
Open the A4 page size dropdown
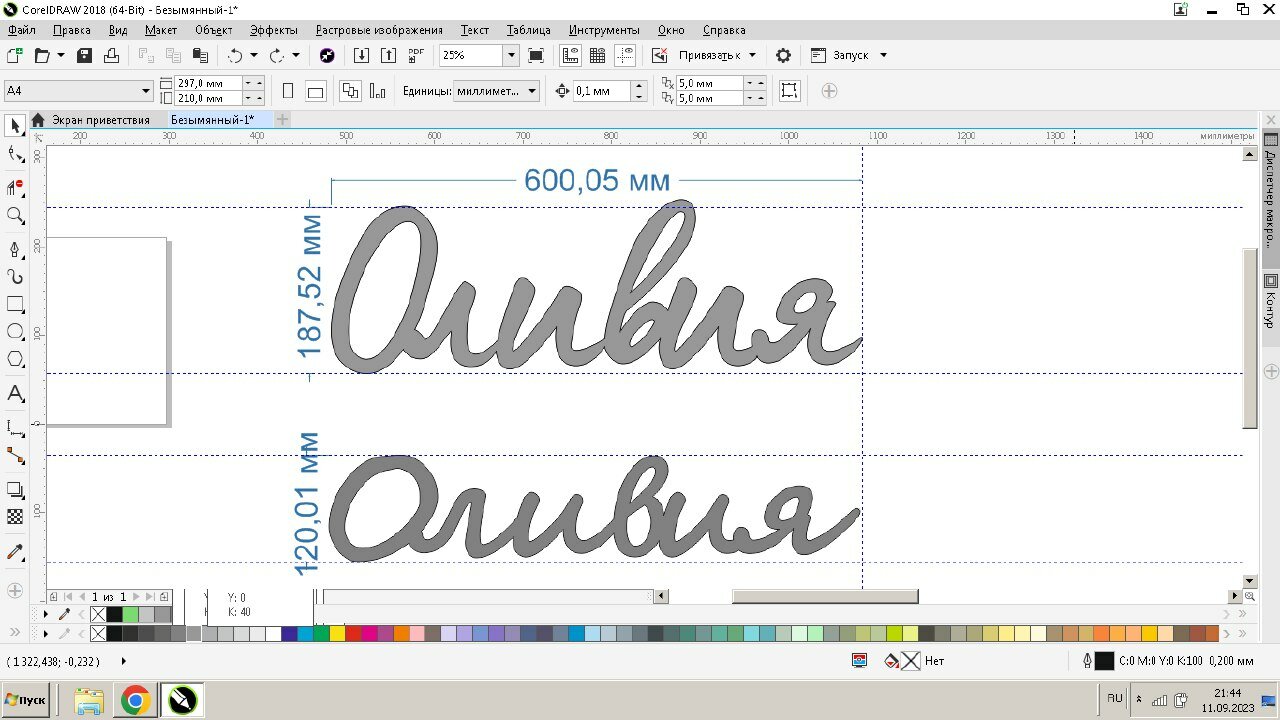[146, 91]
